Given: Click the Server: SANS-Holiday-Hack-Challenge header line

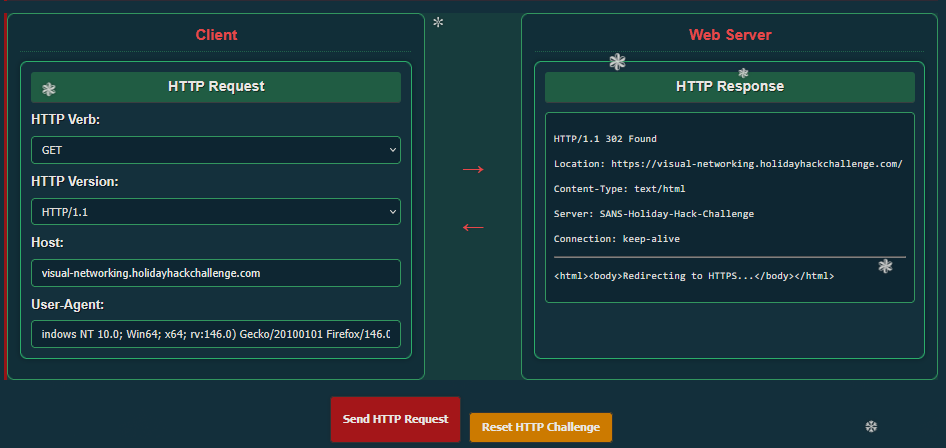Looking at the screenshot, I should [x=653, y=214].
